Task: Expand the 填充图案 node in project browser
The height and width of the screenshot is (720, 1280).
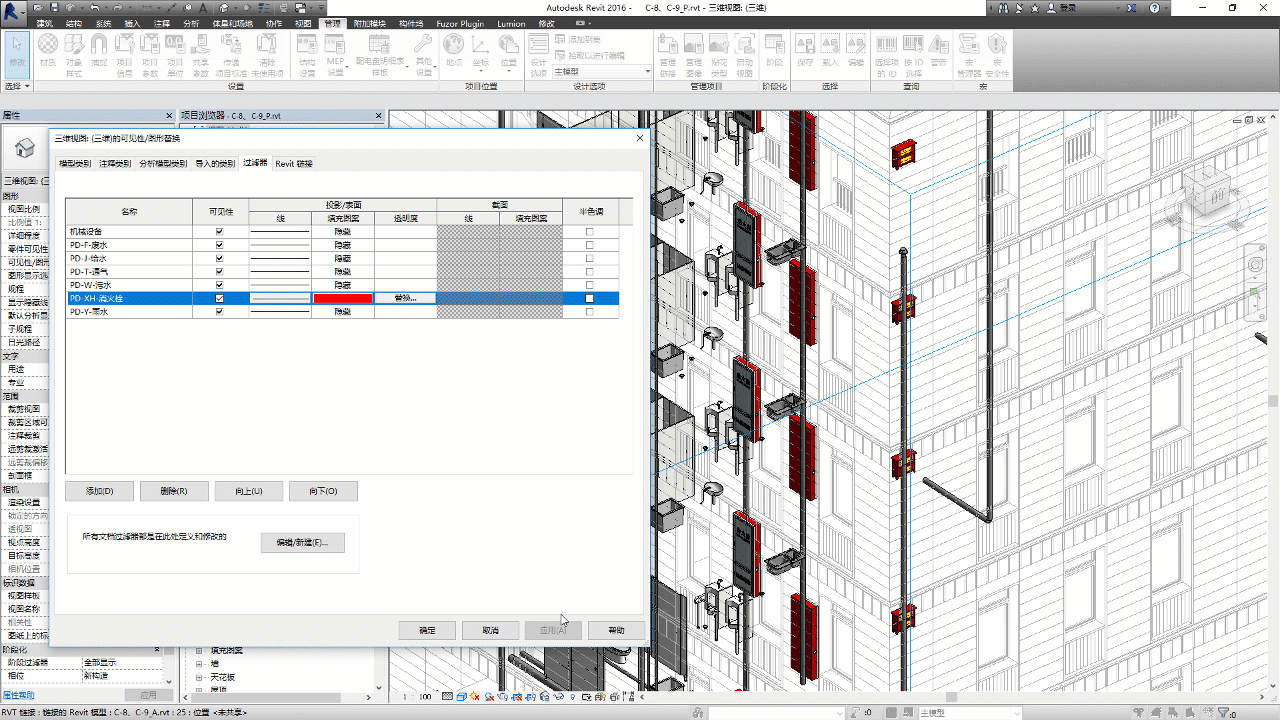Action: pos(199,650)
